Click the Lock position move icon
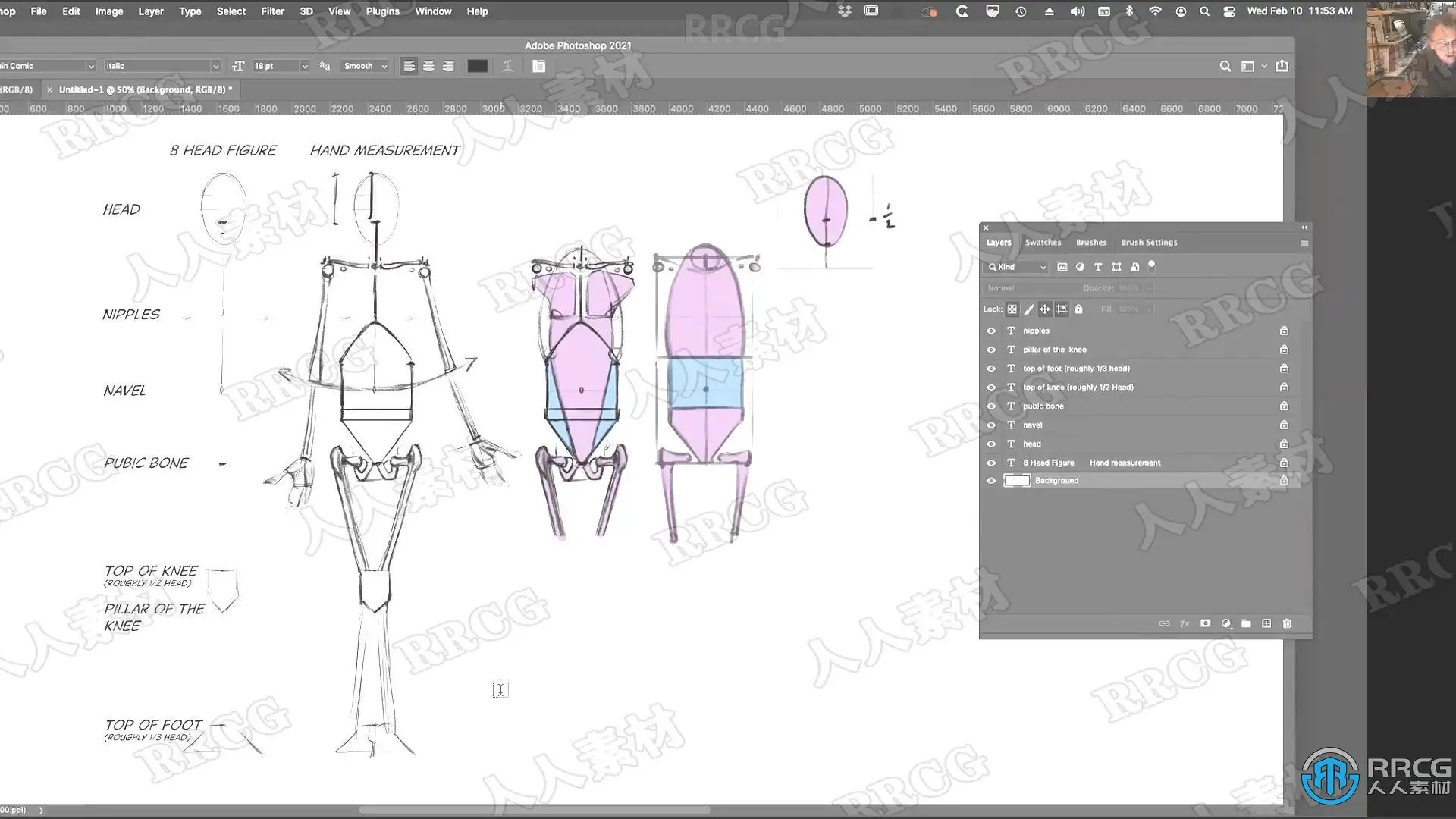The height and width of the screenshot is (819, 1456). point(1045,309)
